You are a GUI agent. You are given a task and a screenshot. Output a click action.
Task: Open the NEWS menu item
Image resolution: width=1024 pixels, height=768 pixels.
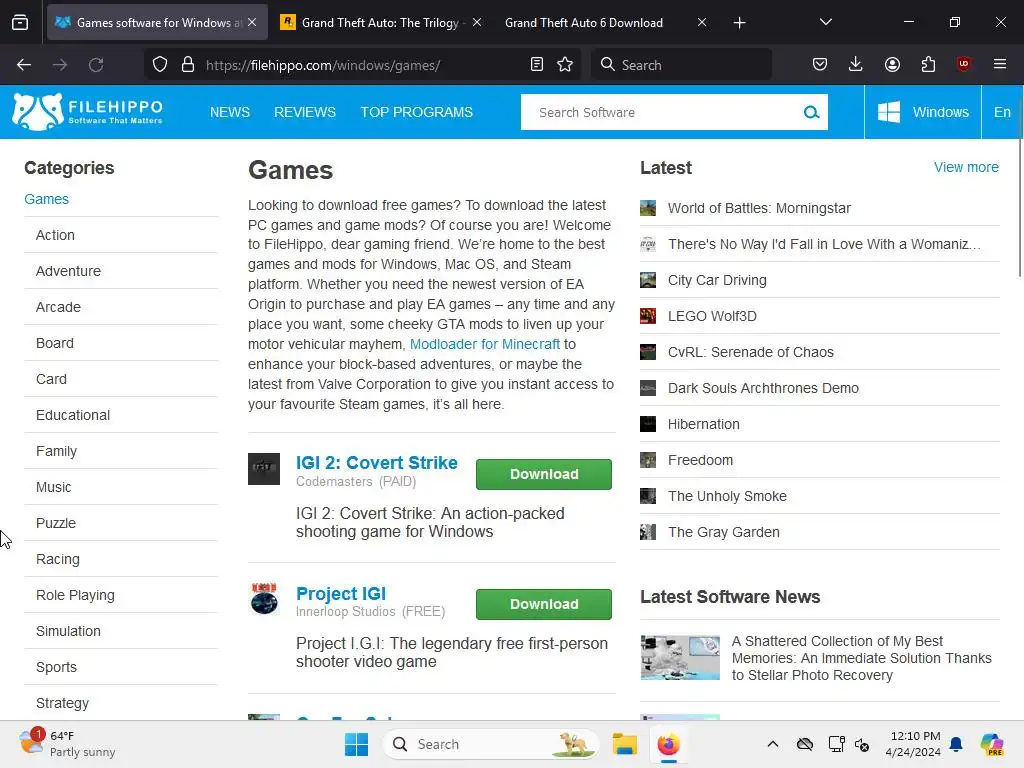point(230,112)
